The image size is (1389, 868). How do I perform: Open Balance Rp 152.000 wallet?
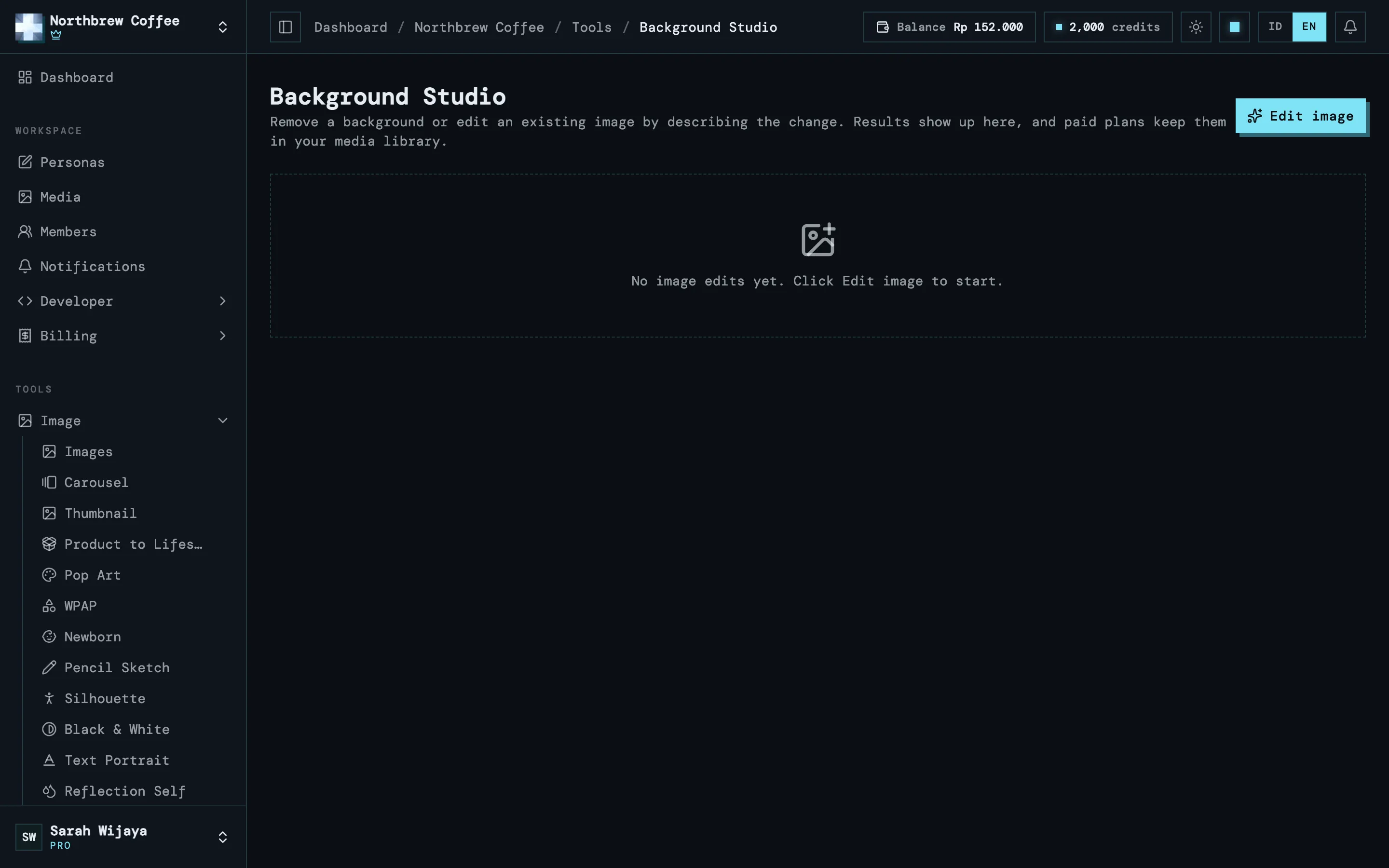coord(949,27)
